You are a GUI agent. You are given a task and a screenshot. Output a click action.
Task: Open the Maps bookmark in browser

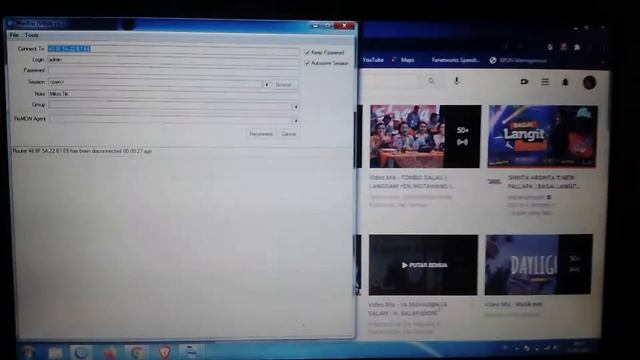pyautogui.click(x=403, y=60)
